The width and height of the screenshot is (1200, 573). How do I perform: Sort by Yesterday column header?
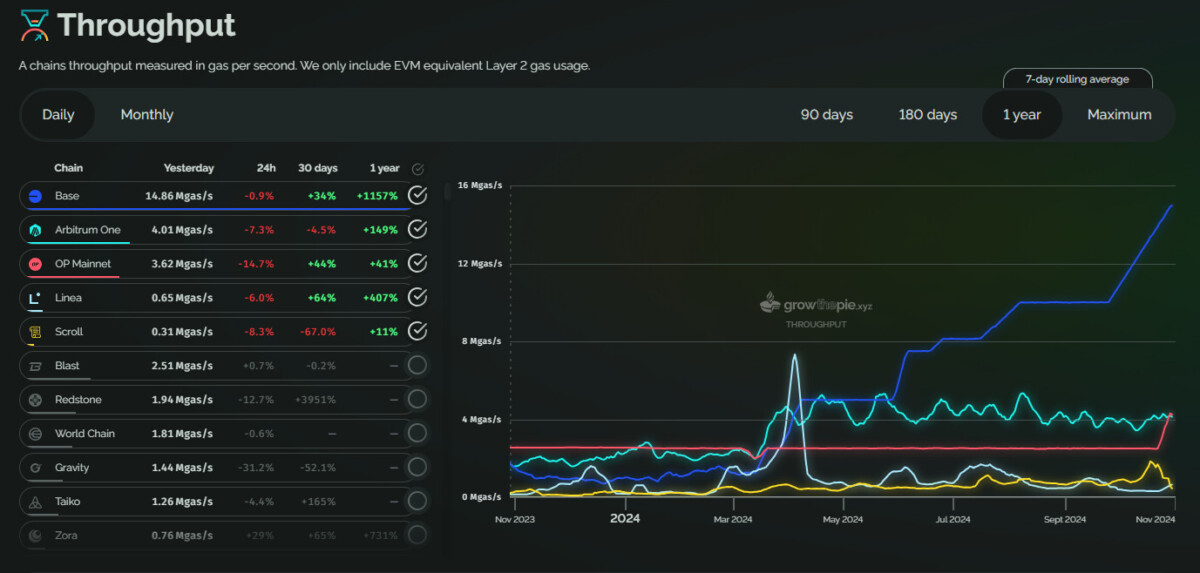pos(189,168)
